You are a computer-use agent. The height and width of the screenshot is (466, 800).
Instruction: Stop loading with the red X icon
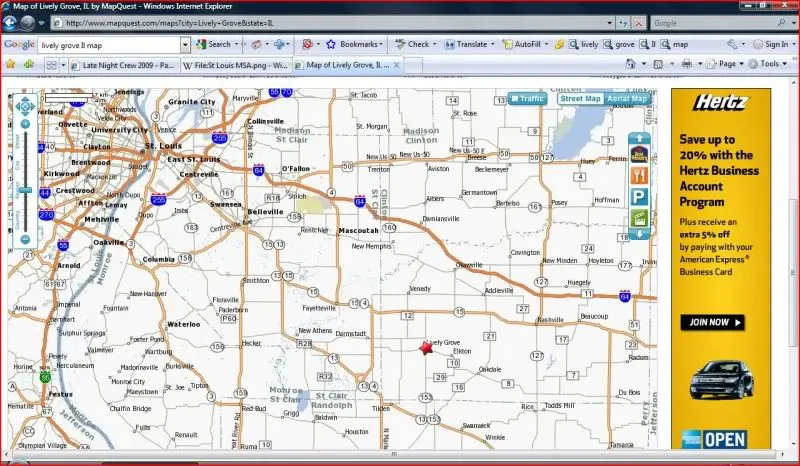click(x=639, y=23)
